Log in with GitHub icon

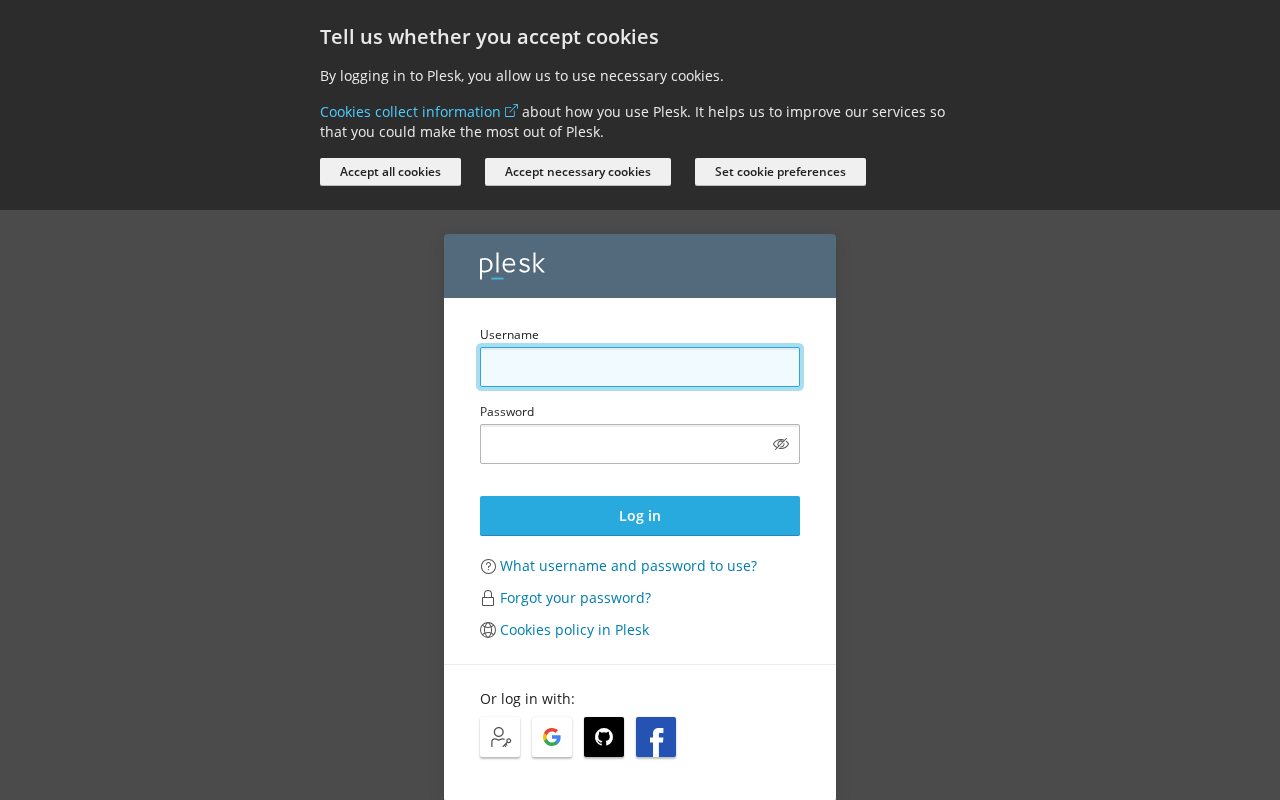[x=604, y=737]
